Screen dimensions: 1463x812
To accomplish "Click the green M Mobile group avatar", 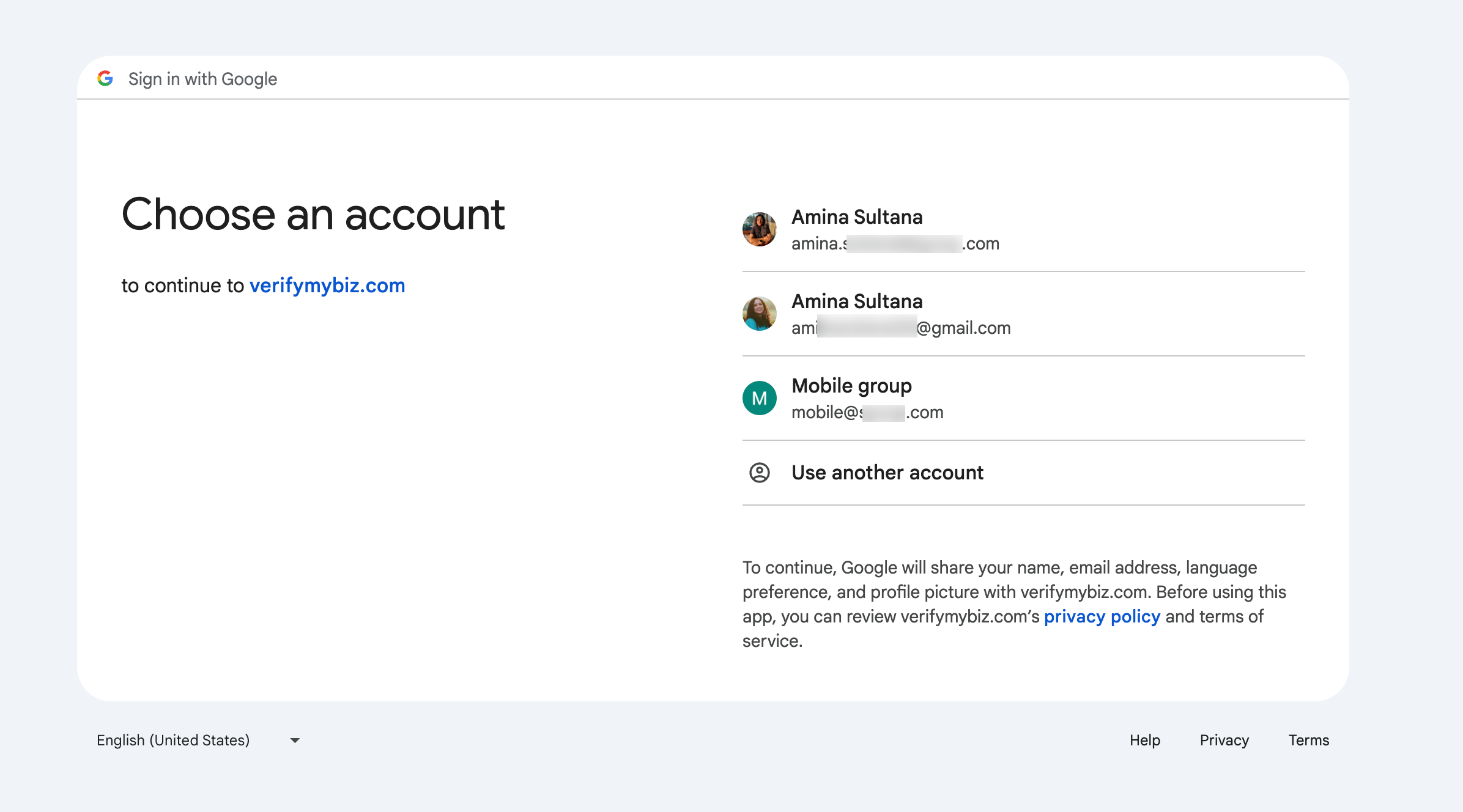I will [759, 398].
